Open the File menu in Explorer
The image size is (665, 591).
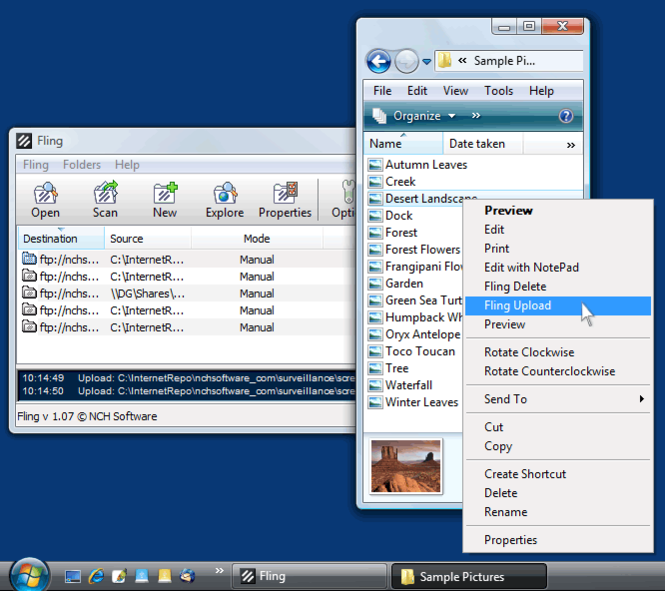coord(382,91)
